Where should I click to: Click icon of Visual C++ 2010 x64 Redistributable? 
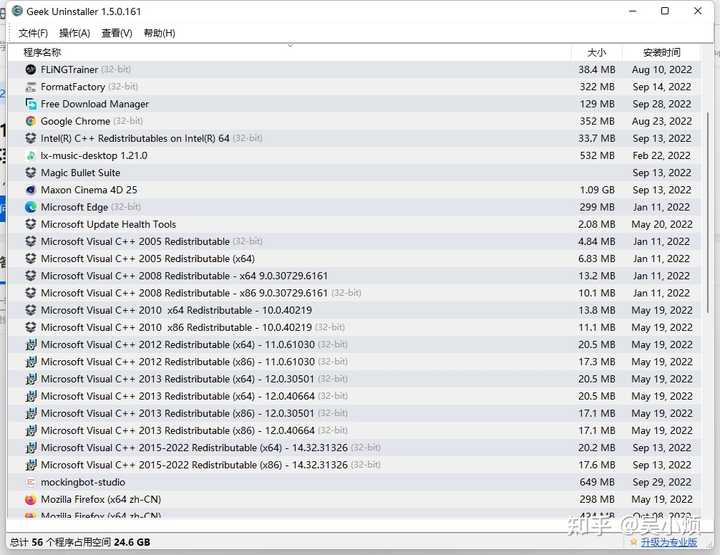click(x=31, y=310)
